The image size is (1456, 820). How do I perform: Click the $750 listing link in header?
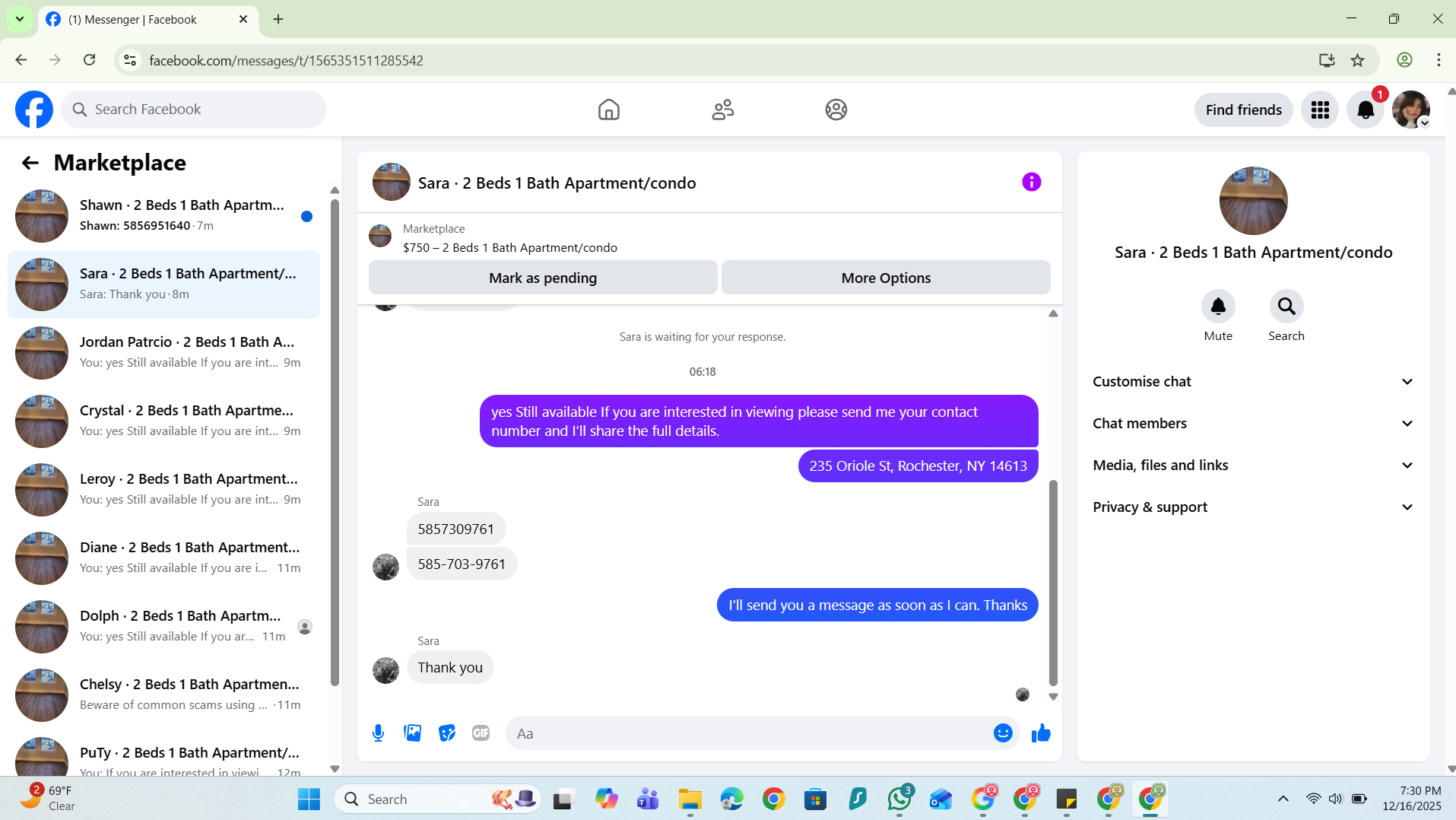coord(510,248)
